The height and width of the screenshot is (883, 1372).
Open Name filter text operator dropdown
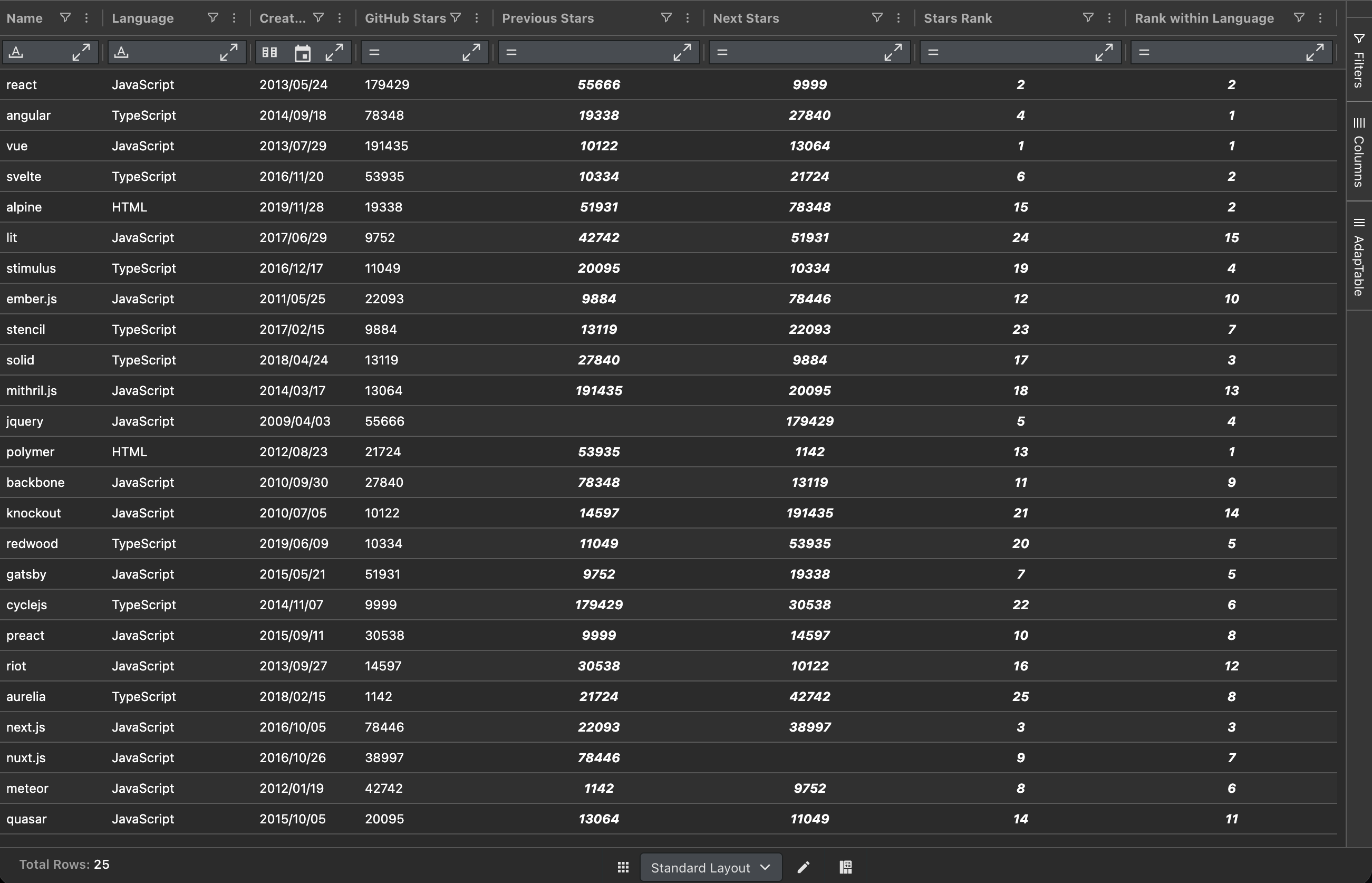tap(16, 52)
